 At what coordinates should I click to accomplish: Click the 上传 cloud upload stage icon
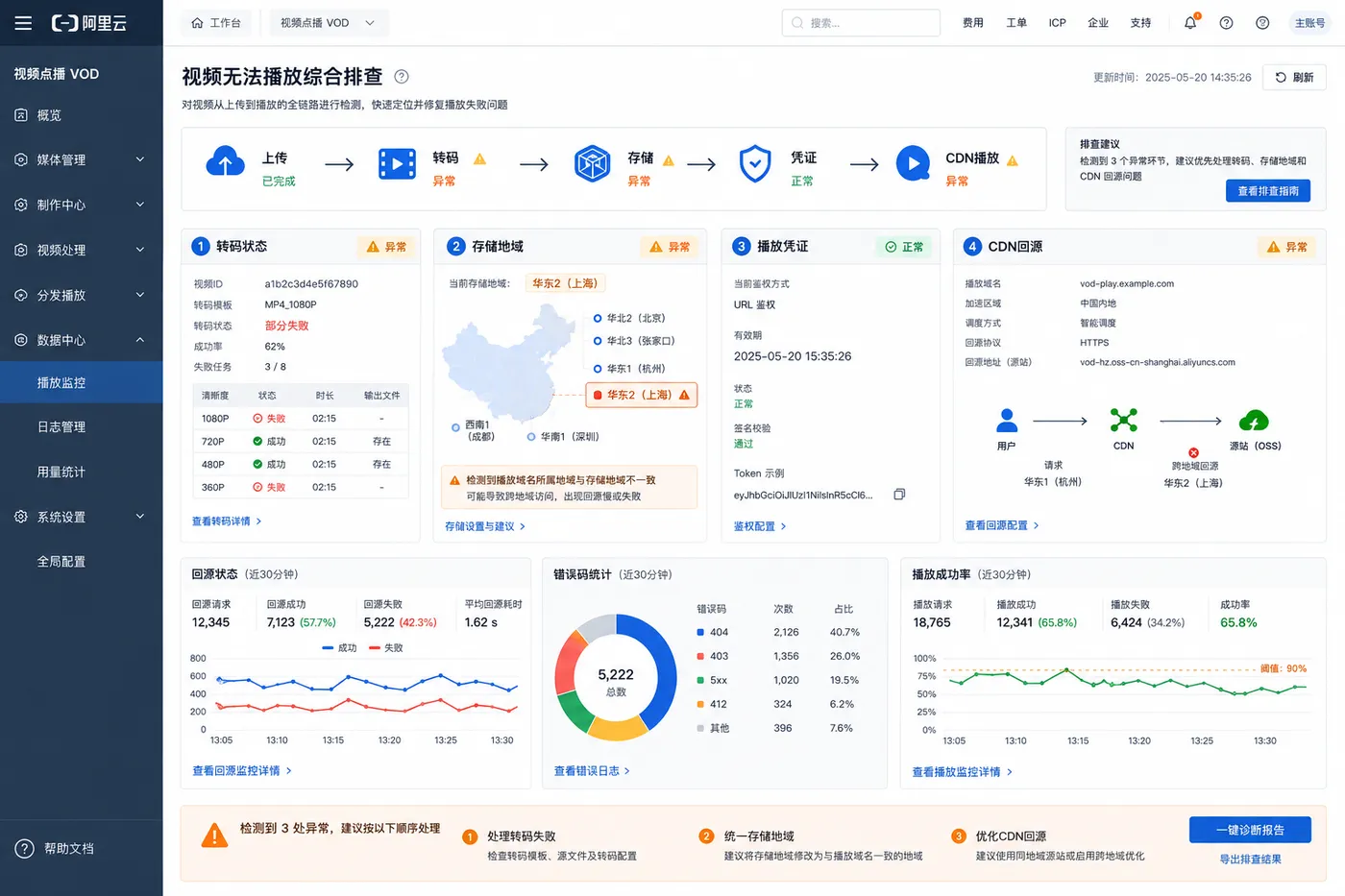(x=225, y=163)
